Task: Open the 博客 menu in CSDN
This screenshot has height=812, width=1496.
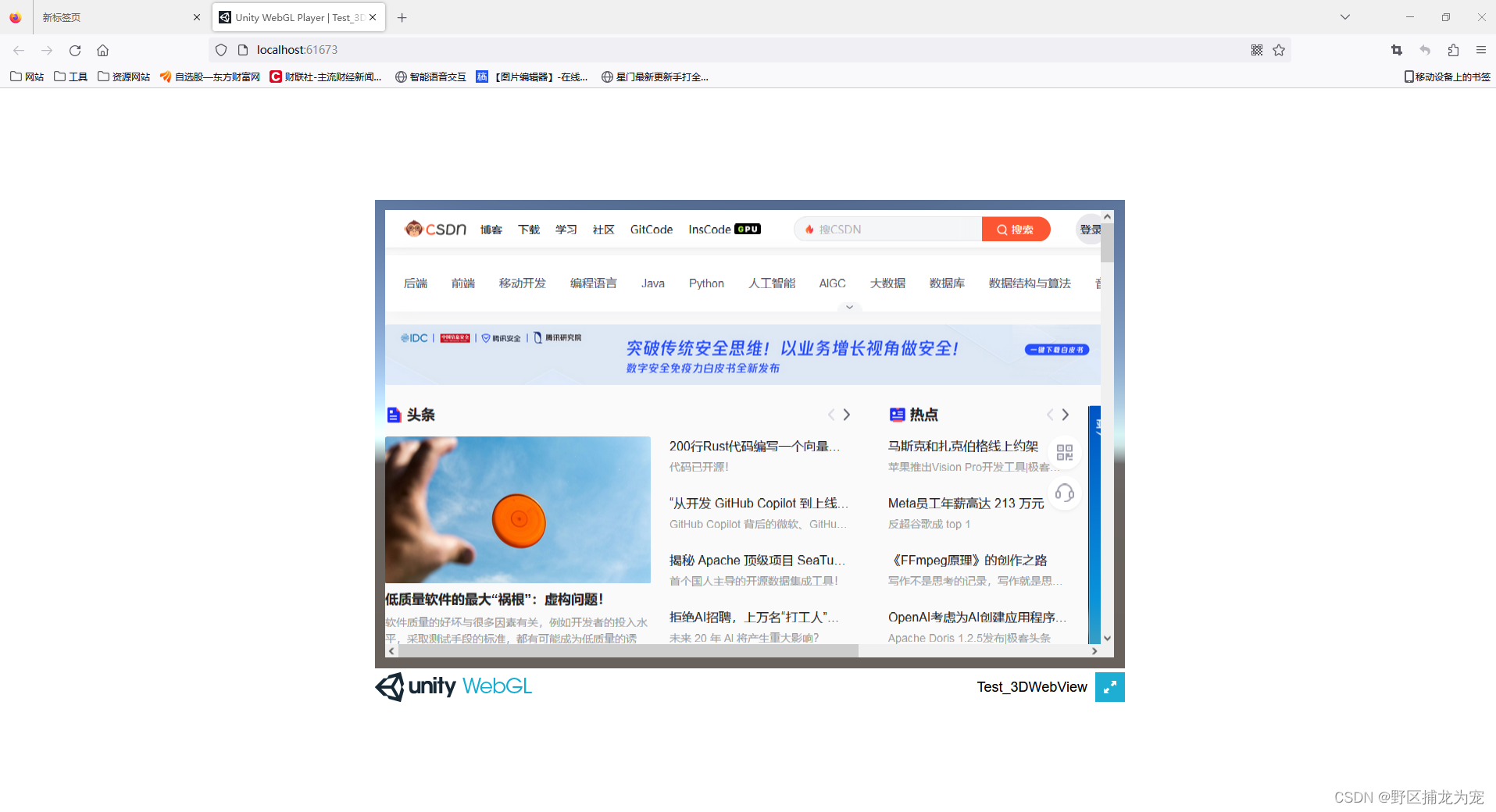Action: pyautogui.click(x=491, y=230)
